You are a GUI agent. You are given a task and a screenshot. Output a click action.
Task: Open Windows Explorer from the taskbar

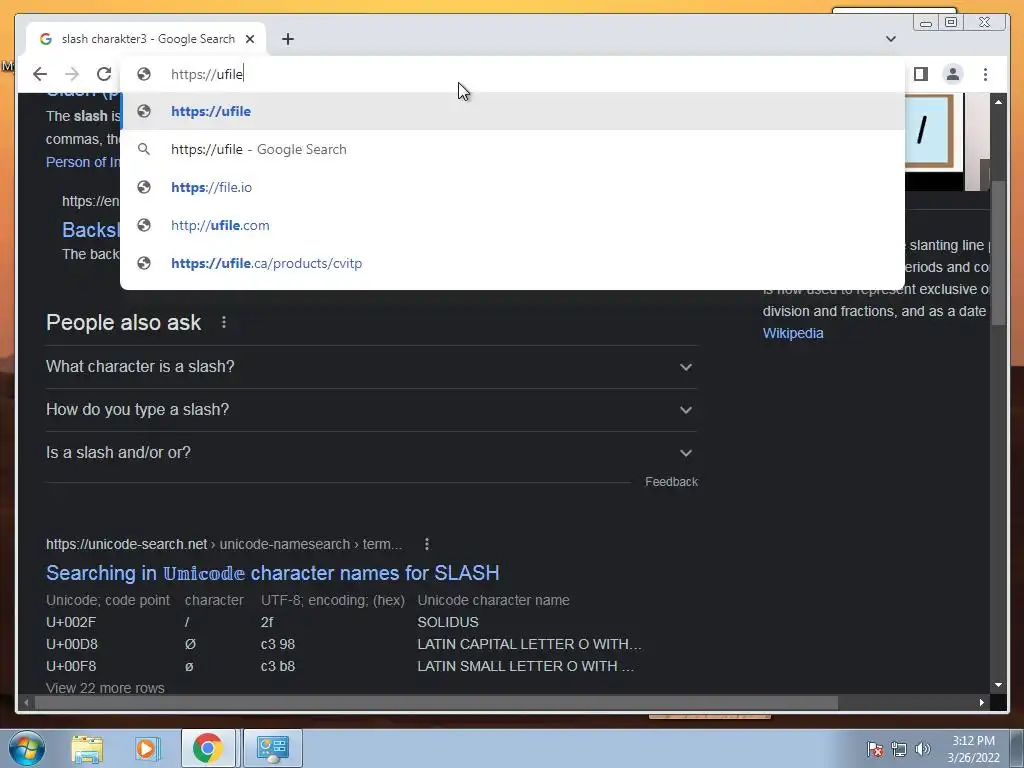(87, 748)
